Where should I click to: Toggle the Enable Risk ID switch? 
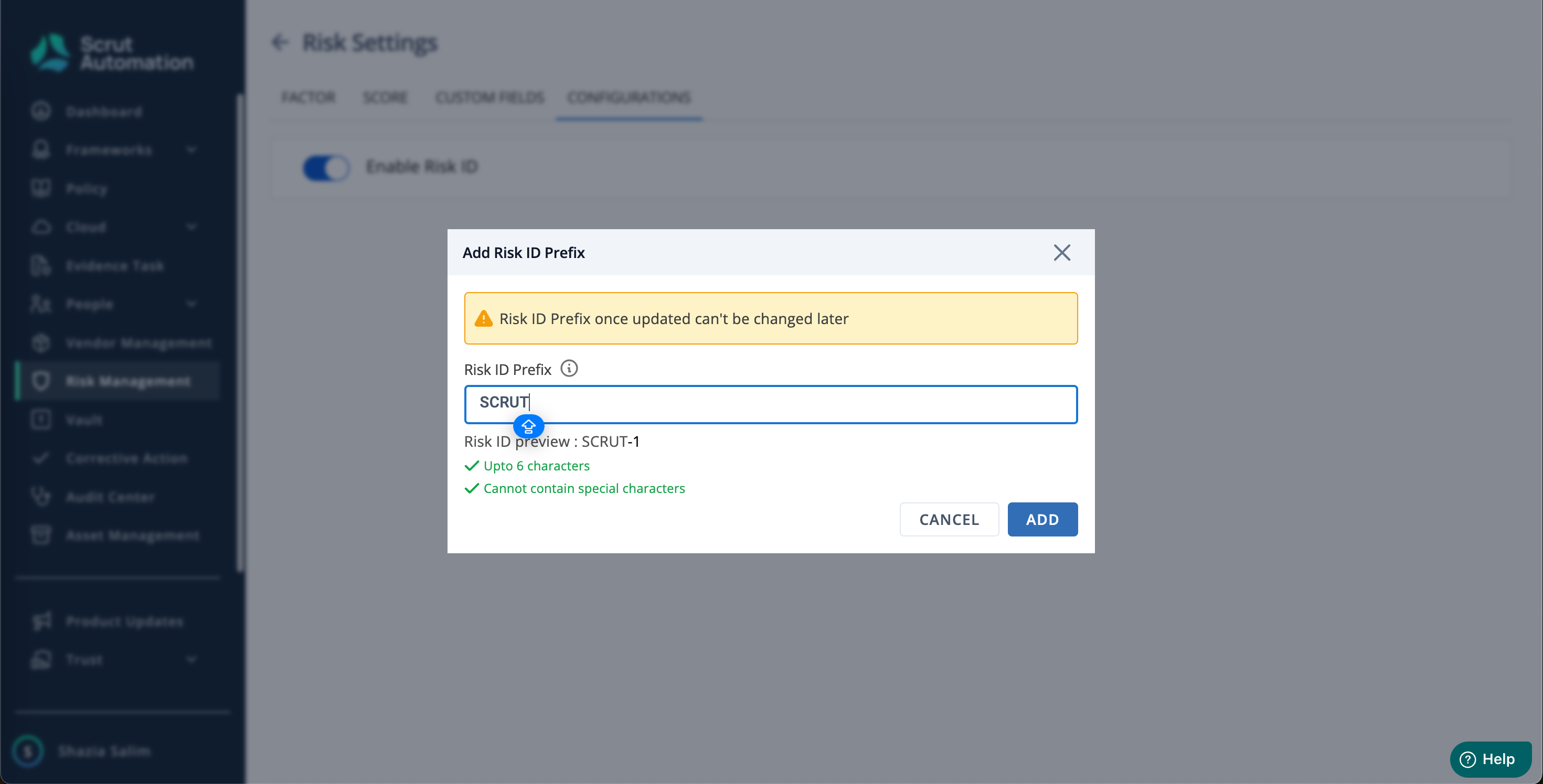pos(326,167)
